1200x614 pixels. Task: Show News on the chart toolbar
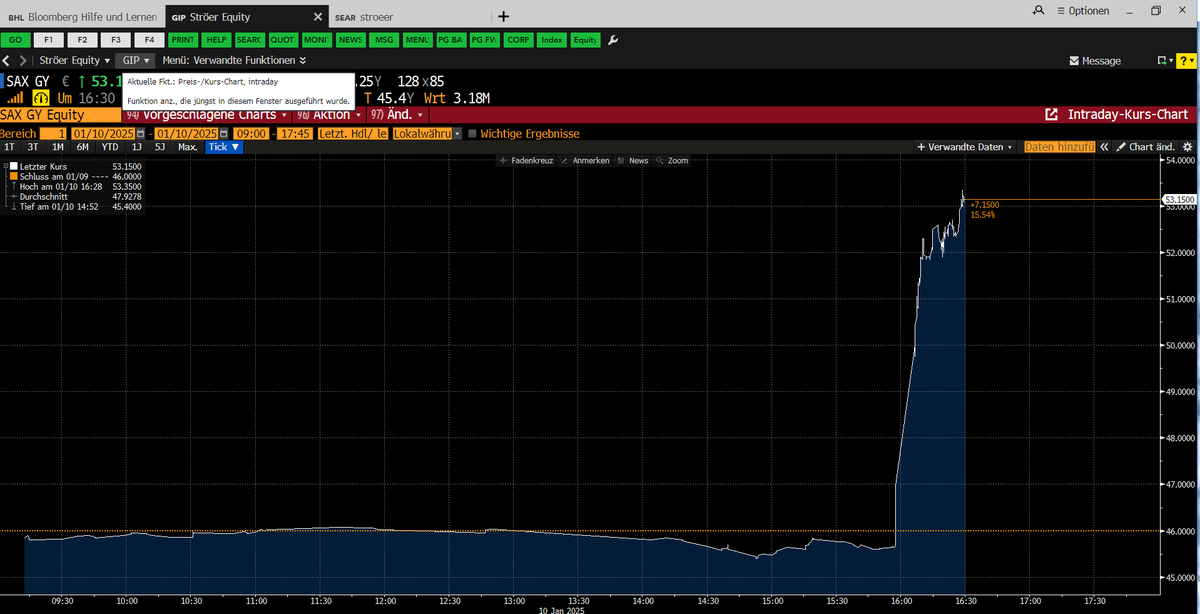[x=638, y=160]
